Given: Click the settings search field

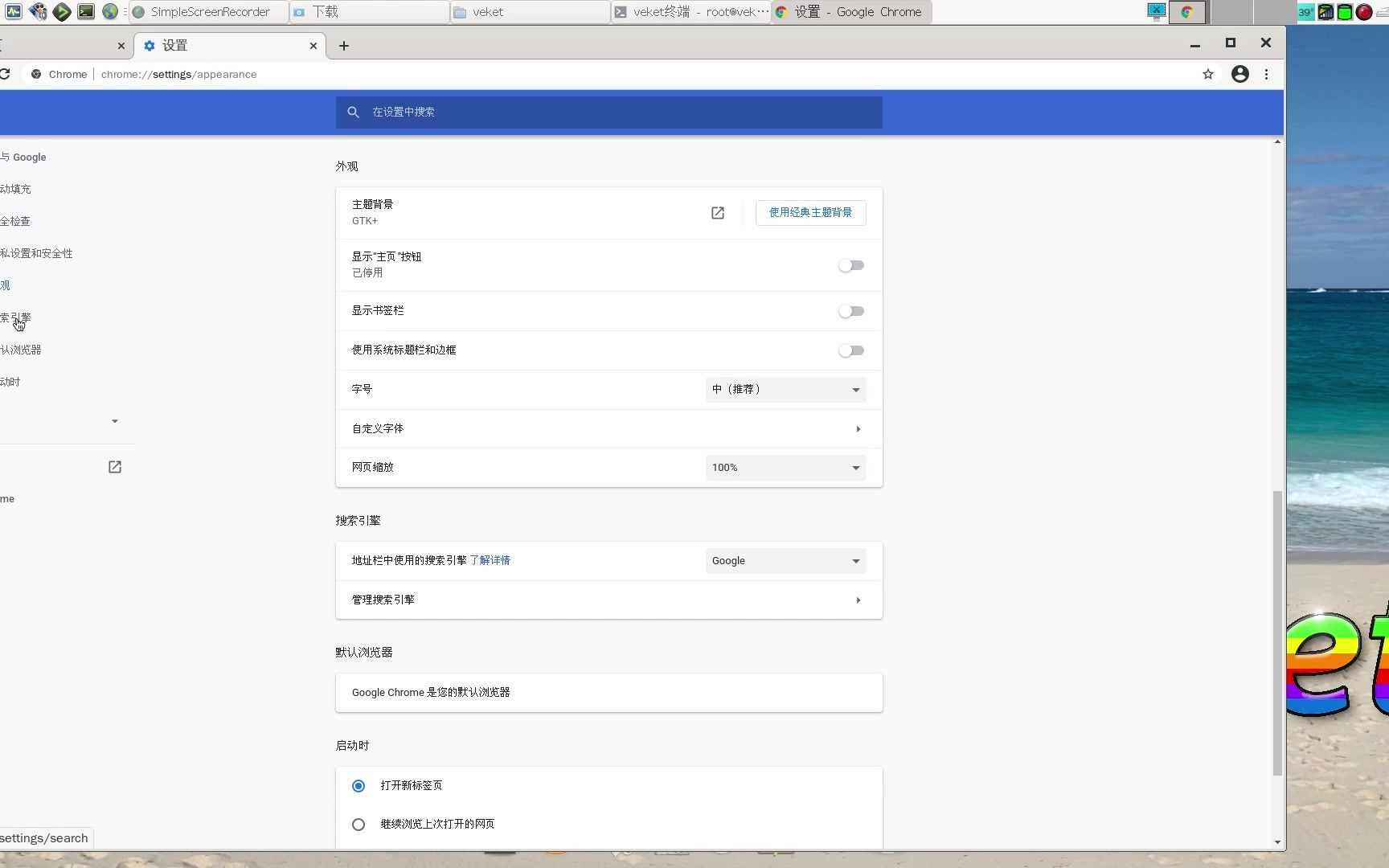Looking at the screenshot, I should pyautogui.click(x=608, y=112).
